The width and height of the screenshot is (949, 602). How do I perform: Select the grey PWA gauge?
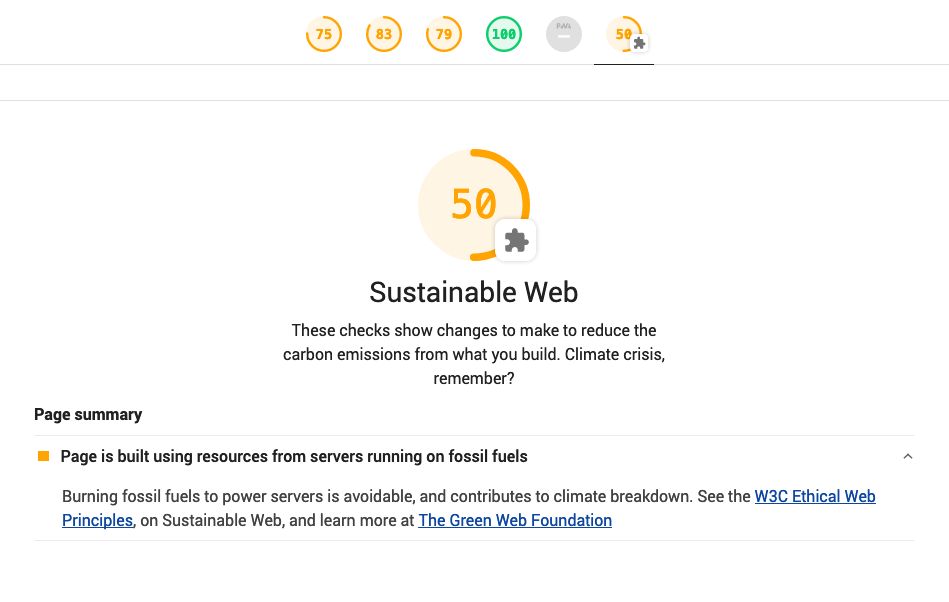point(563,34)
